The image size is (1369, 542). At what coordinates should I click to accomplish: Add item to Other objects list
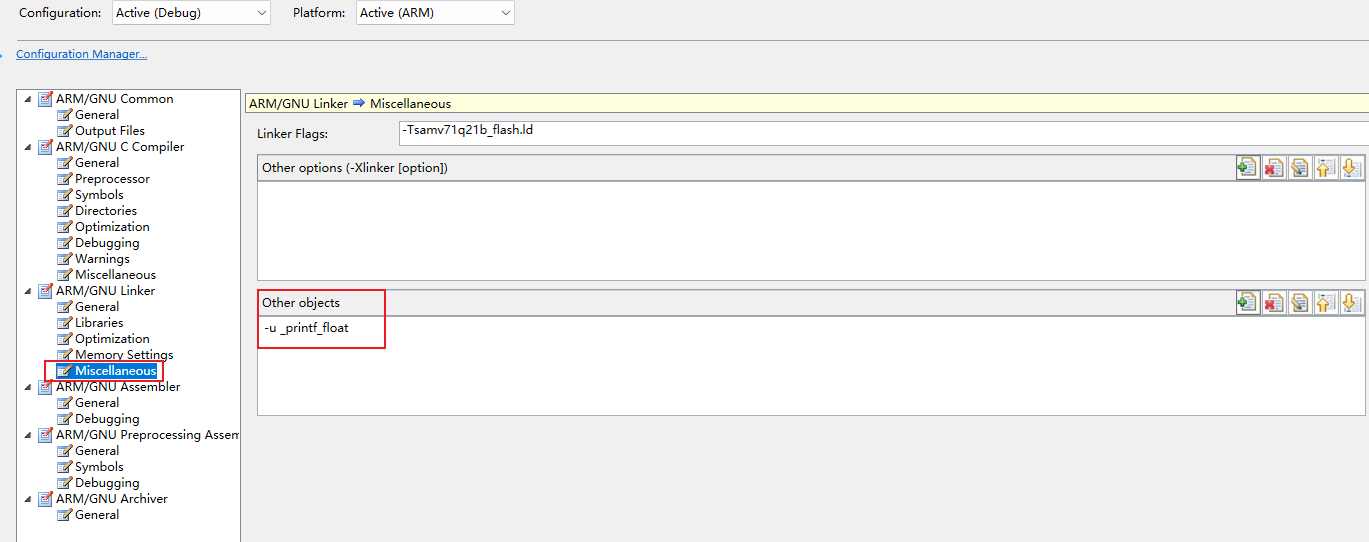[1247, 302]
